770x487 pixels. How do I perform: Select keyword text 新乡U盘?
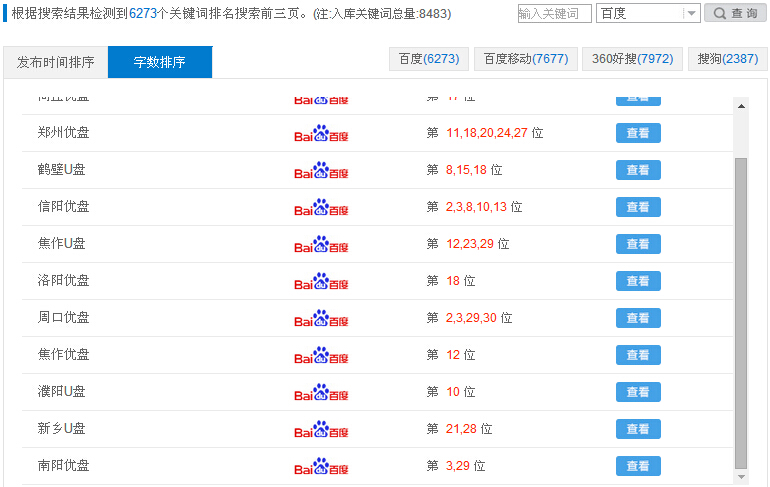point(61,429)
